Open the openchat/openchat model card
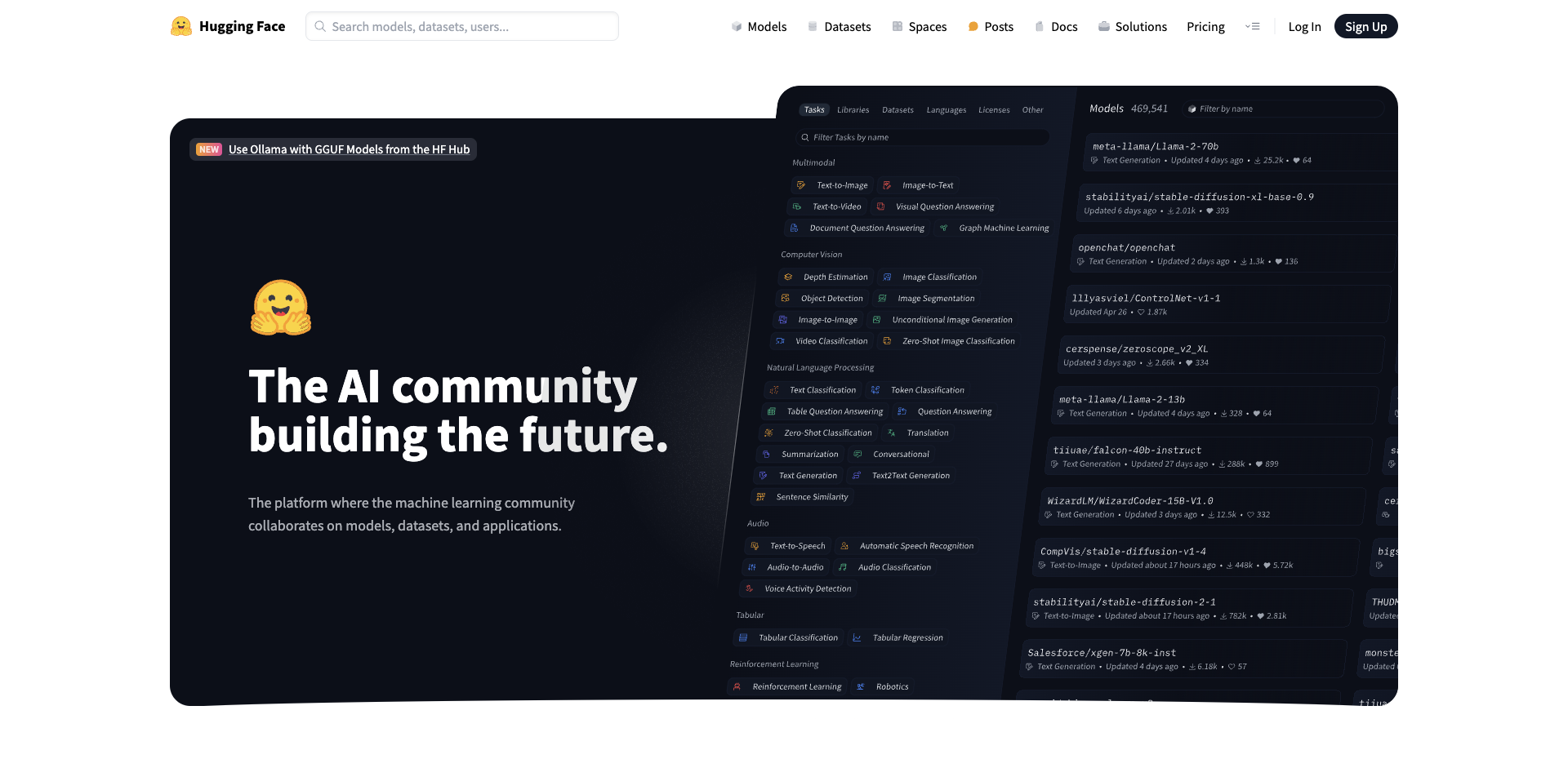1568x768 pixels. point(1233,254)
